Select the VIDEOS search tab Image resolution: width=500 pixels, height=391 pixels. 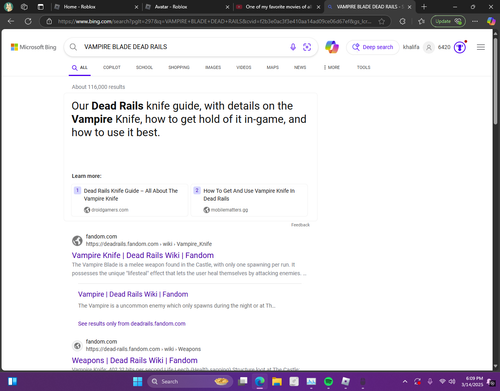(244, 67)
